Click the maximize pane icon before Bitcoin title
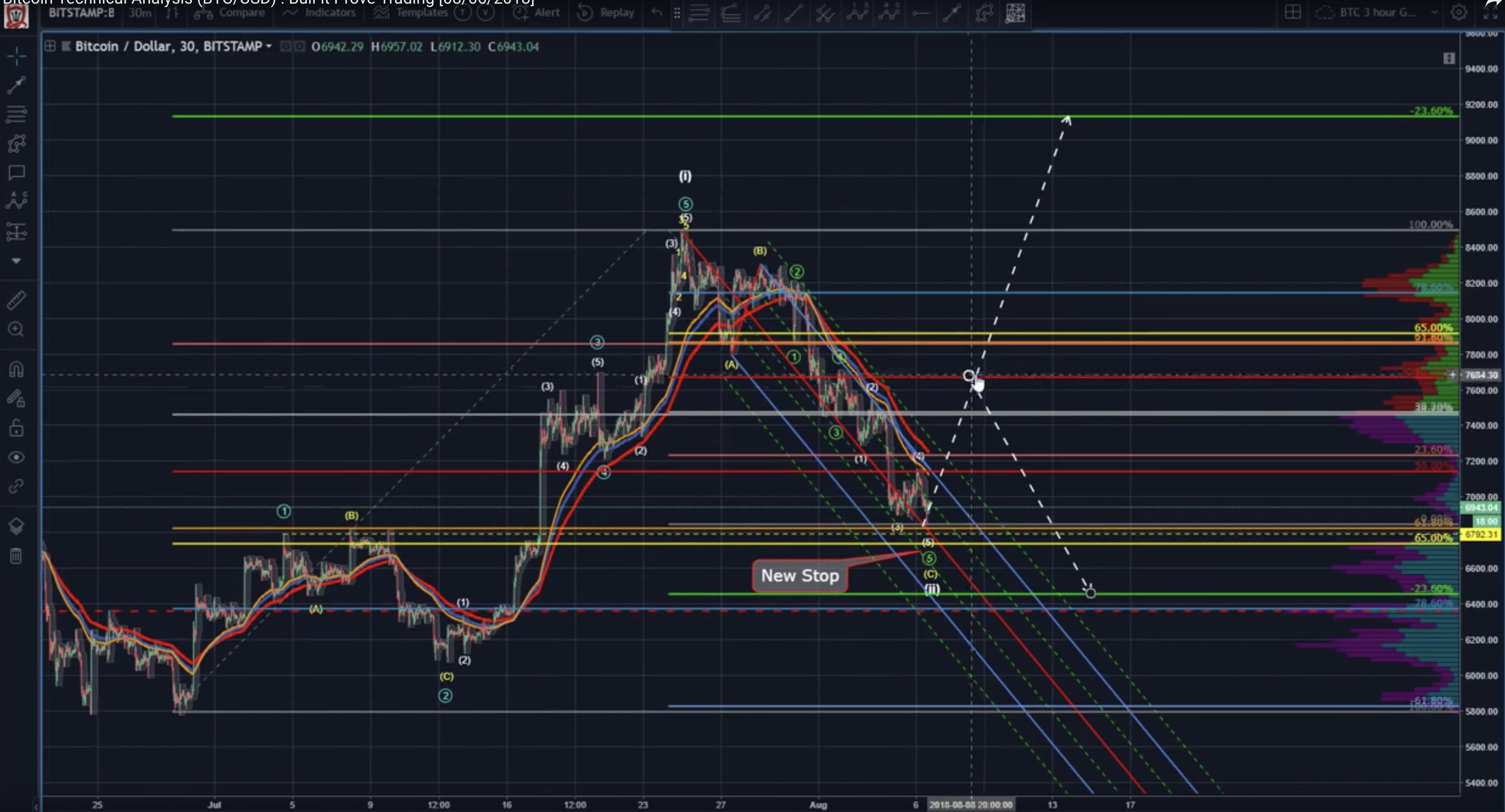This screenshot has height=812, width=1505. click(50, 46)
